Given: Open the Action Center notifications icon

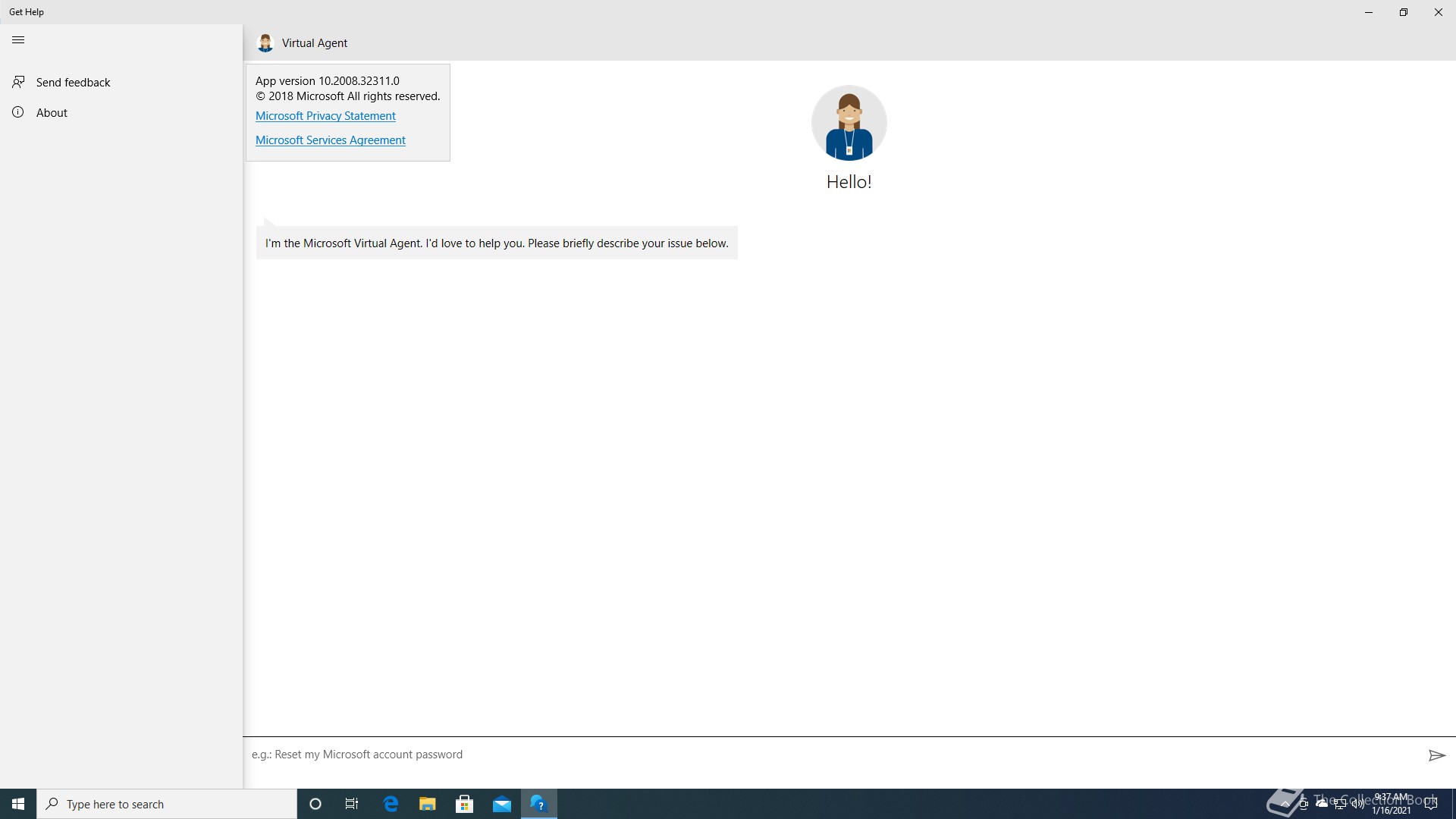Looking at the screenshot, I should tap(1431, 804).
